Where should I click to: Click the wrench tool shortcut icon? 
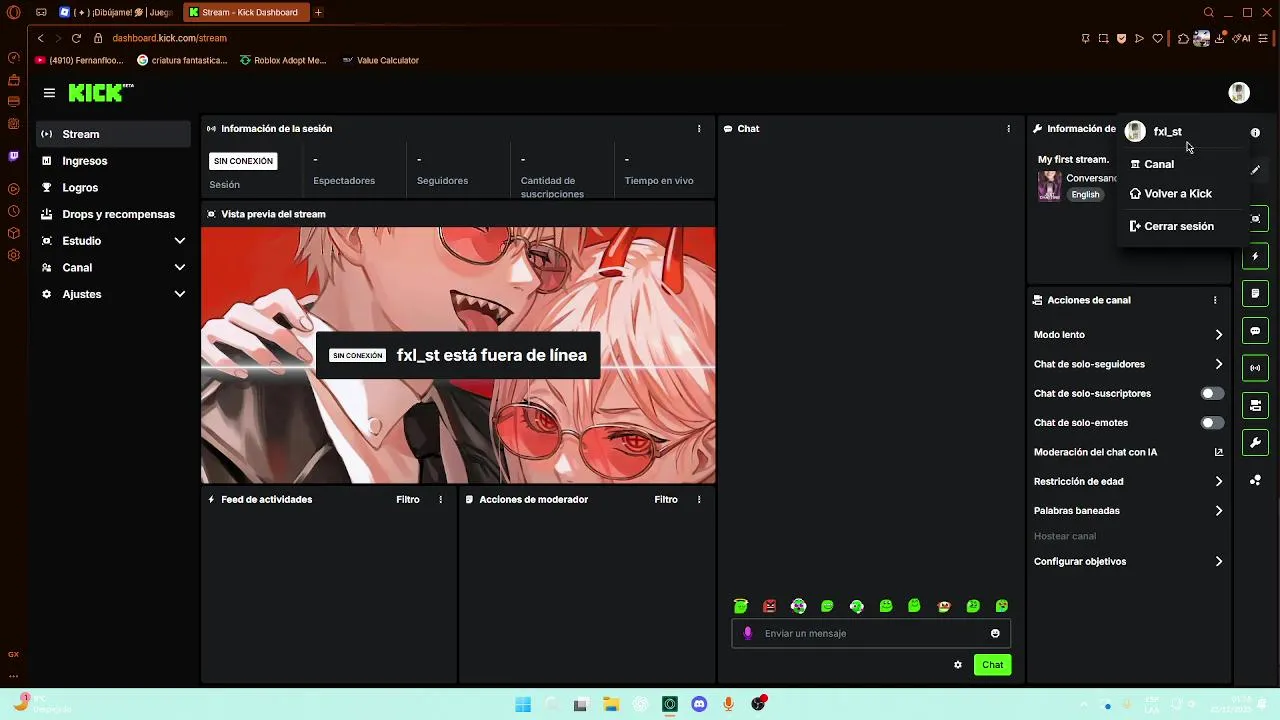tap(1255, 443)
